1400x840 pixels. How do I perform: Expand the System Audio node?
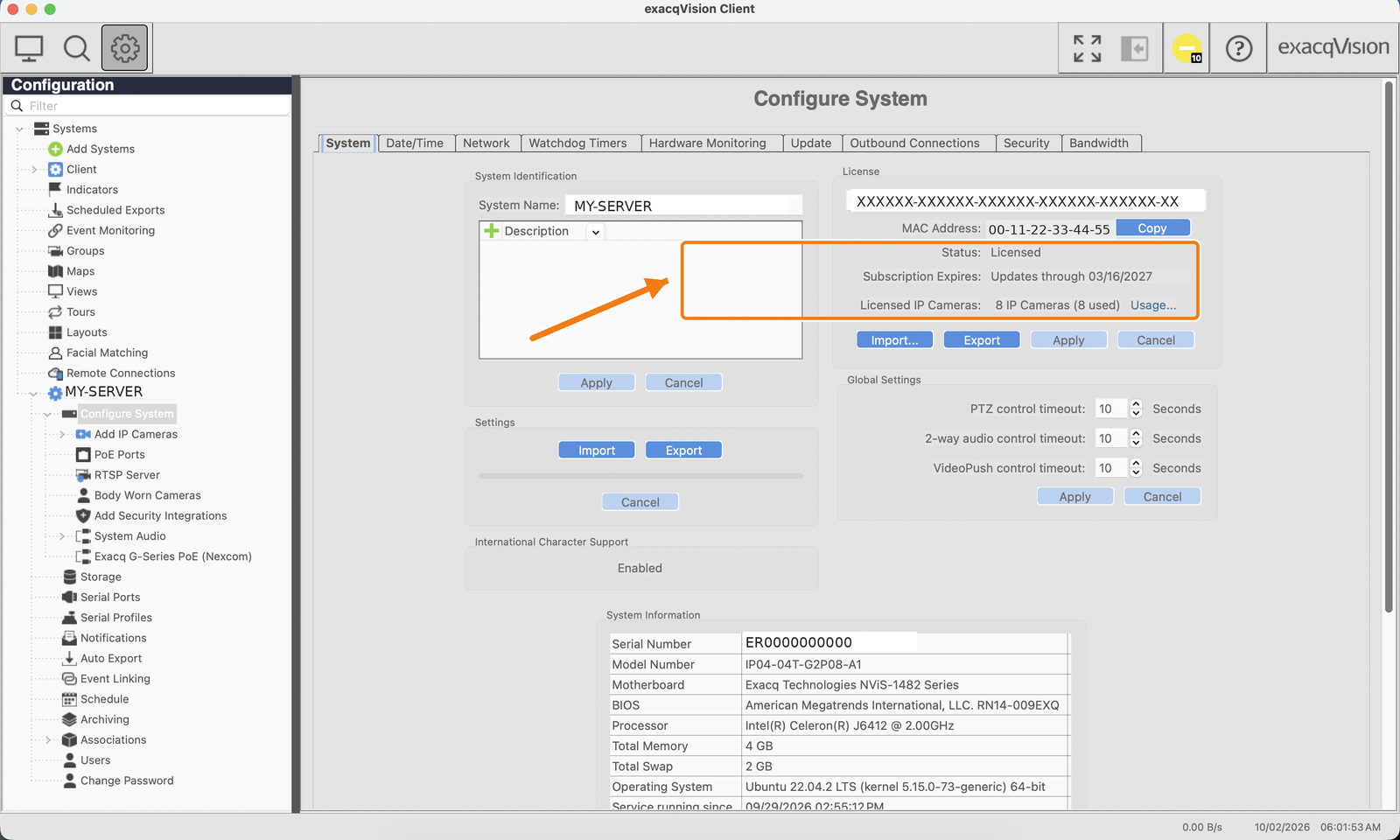62,536
